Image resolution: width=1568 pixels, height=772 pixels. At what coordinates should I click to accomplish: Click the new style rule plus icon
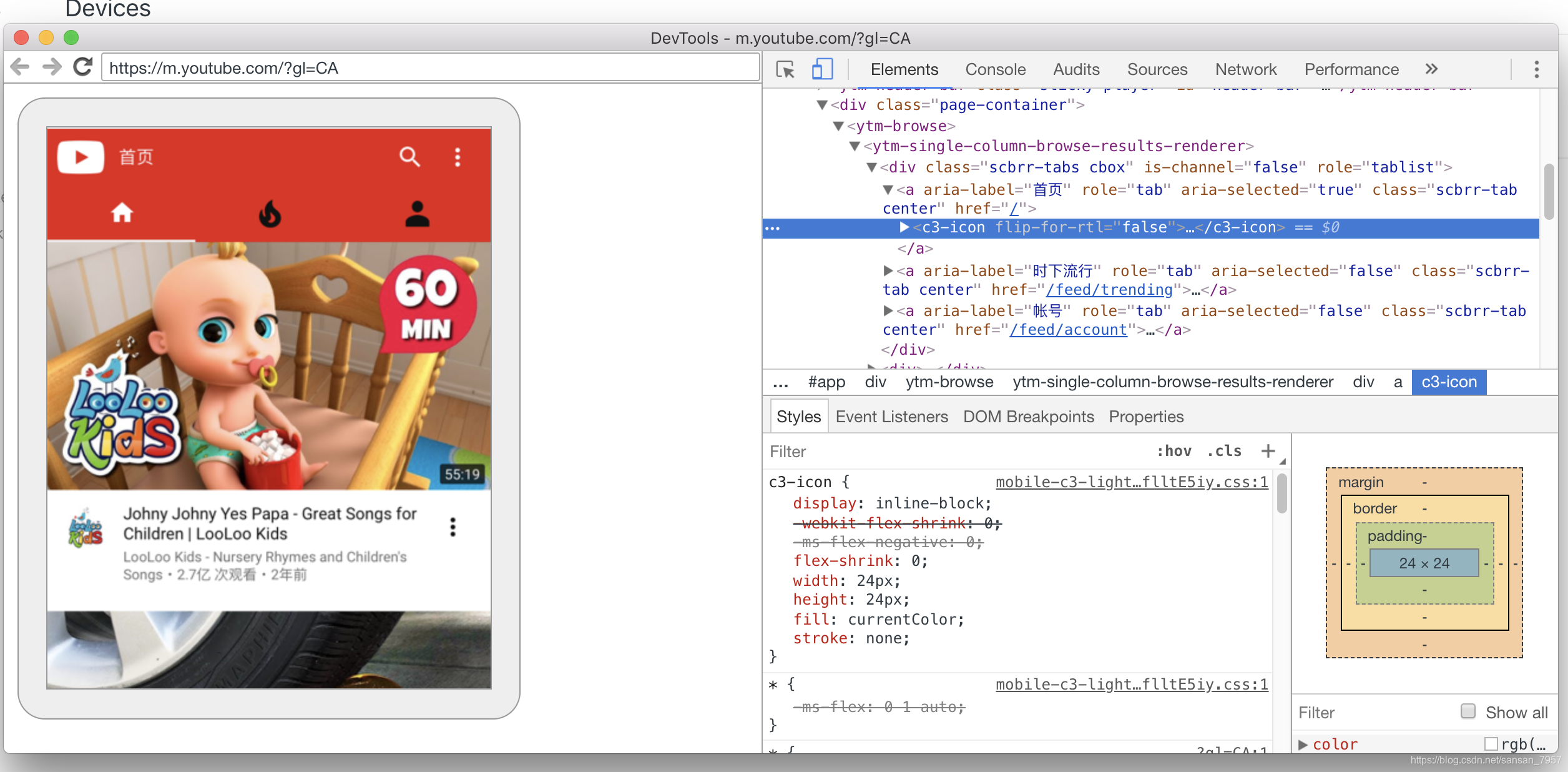[1268, 451]
